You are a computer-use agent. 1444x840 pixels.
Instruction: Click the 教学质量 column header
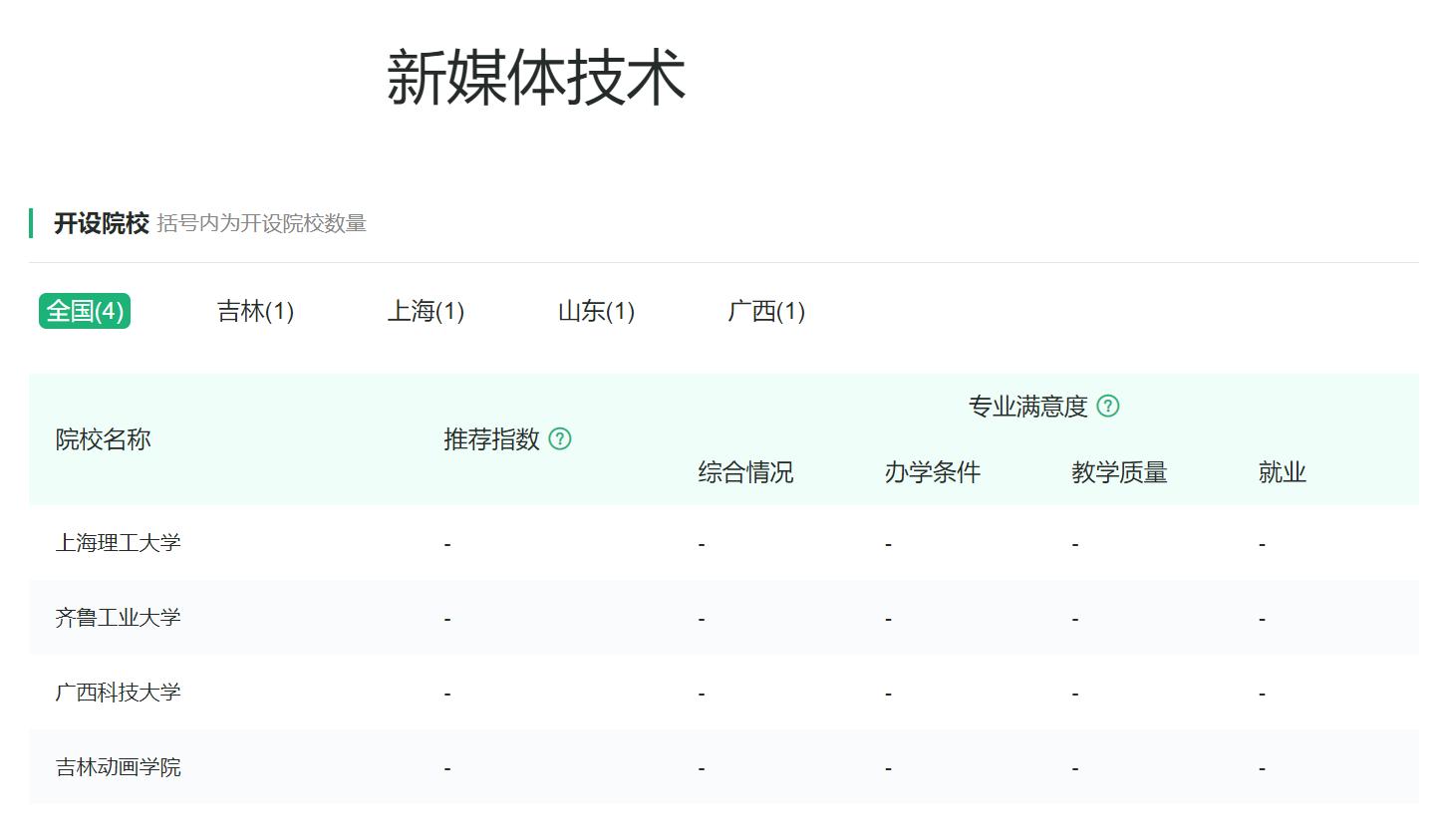[x=1118, y=472]
